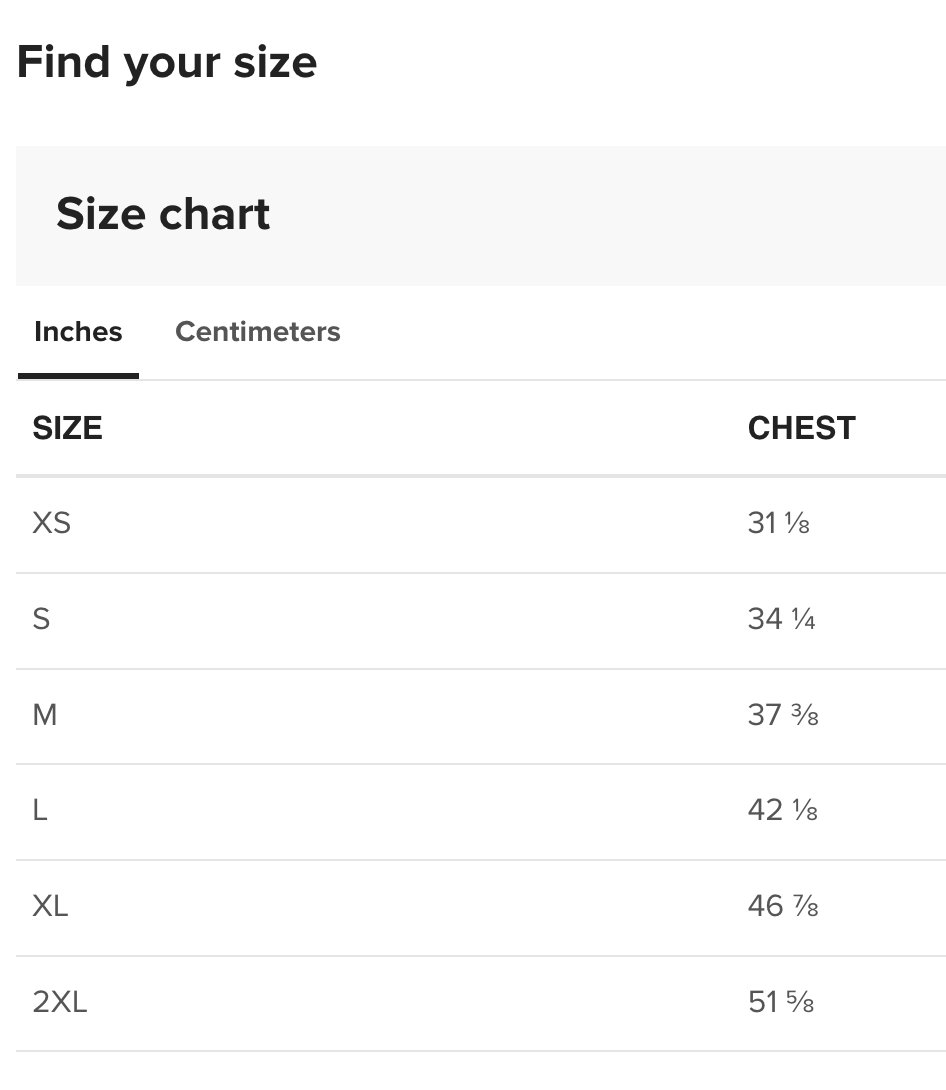Viewport: 946px width, 1090px height.
Task: Click the CHEST column header
Action: (x=801, y=428)
